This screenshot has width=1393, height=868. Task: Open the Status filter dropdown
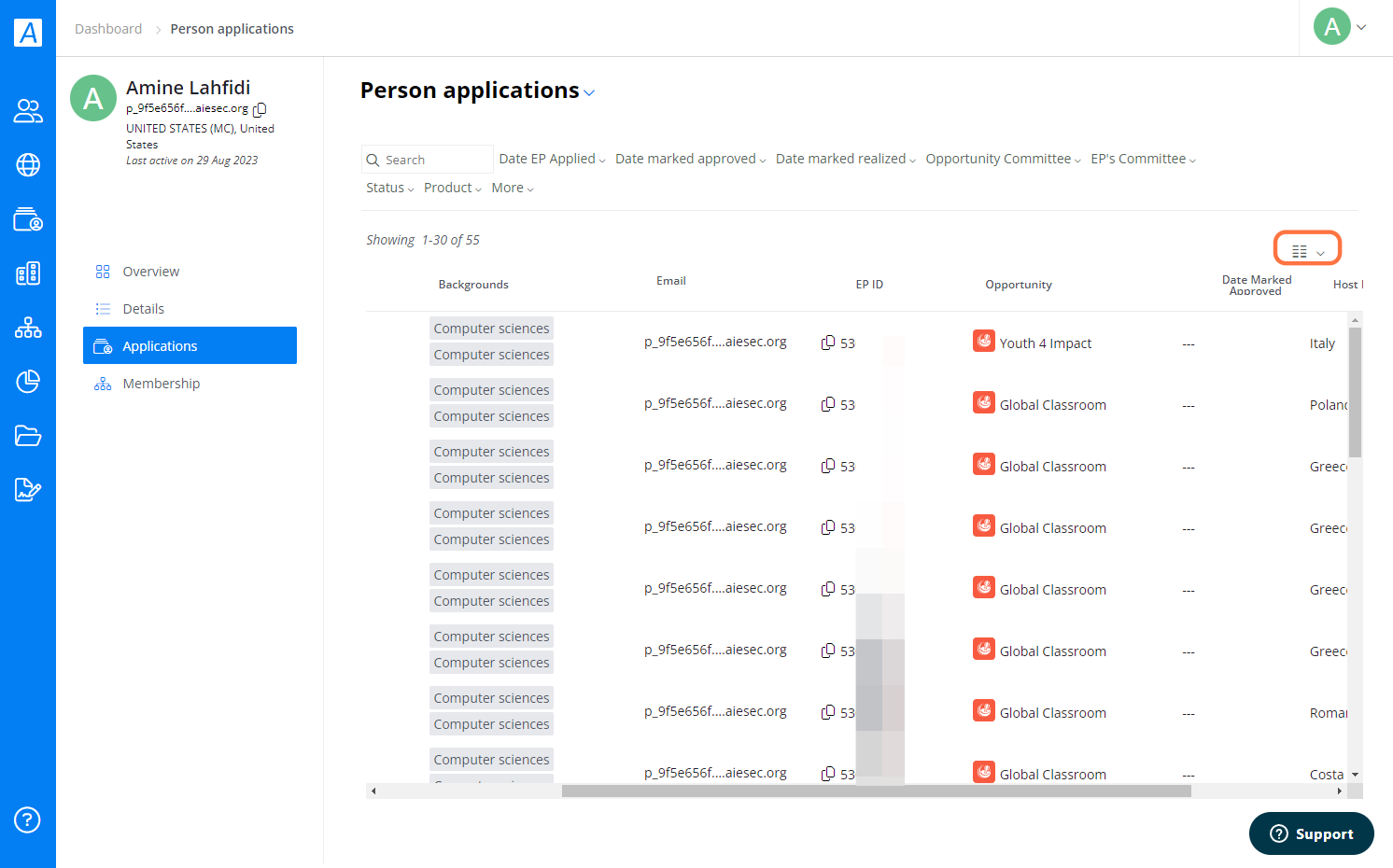click(389, 188)
